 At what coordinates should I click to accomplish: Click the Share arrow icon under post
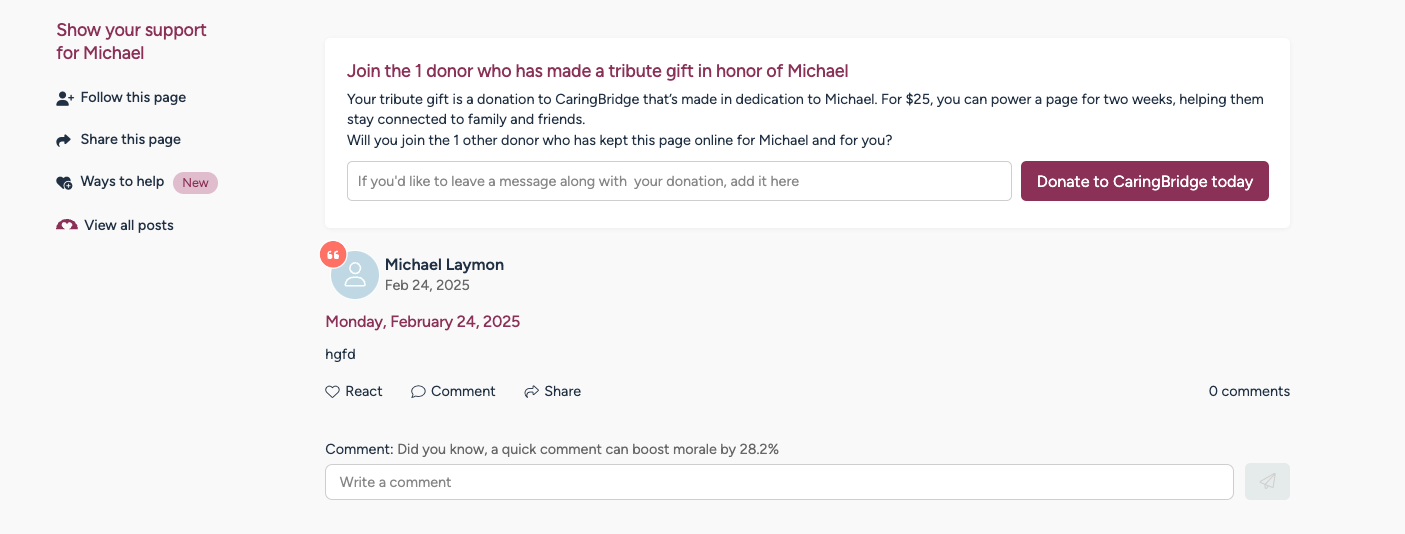pyautogui.click(x=532, y=392)
